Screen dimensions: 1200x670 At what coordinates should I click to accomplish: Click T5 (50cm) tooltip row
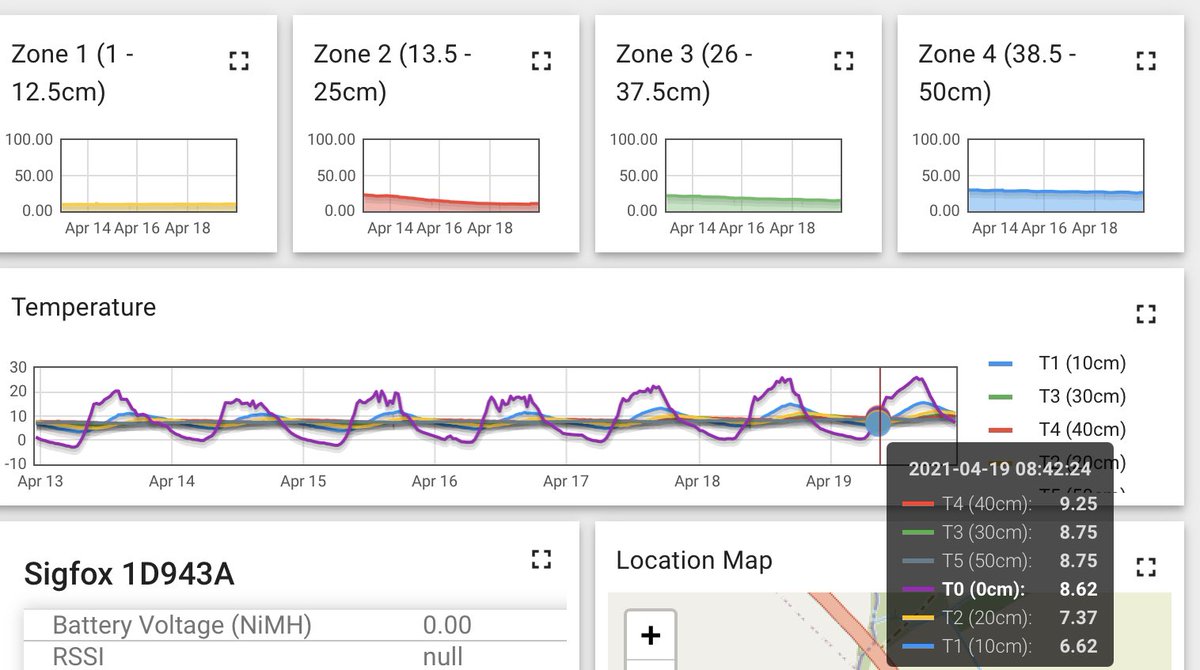click(x=1000, y=561)
